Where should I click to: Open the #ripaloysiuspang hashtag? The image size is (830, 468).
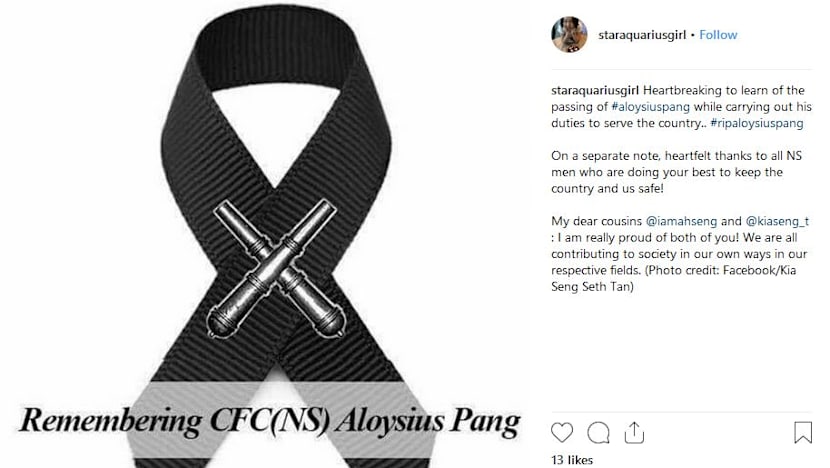pyautogui.click(x=756, y=123)
